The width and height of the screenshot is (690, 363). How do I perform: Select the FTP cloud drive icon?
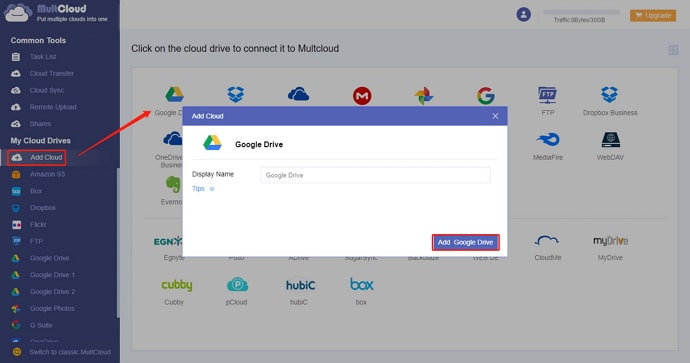(547, 95)
